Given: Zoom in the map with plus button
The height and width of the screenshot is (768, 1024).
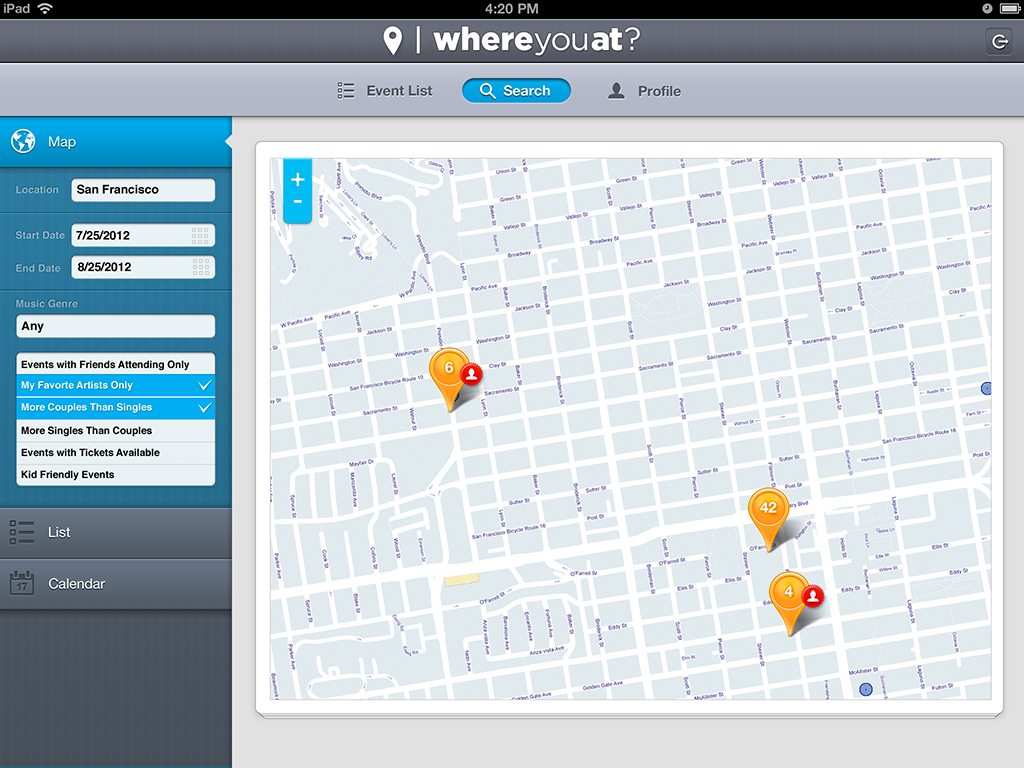Looking at the screenshot, I should [298, 179].
